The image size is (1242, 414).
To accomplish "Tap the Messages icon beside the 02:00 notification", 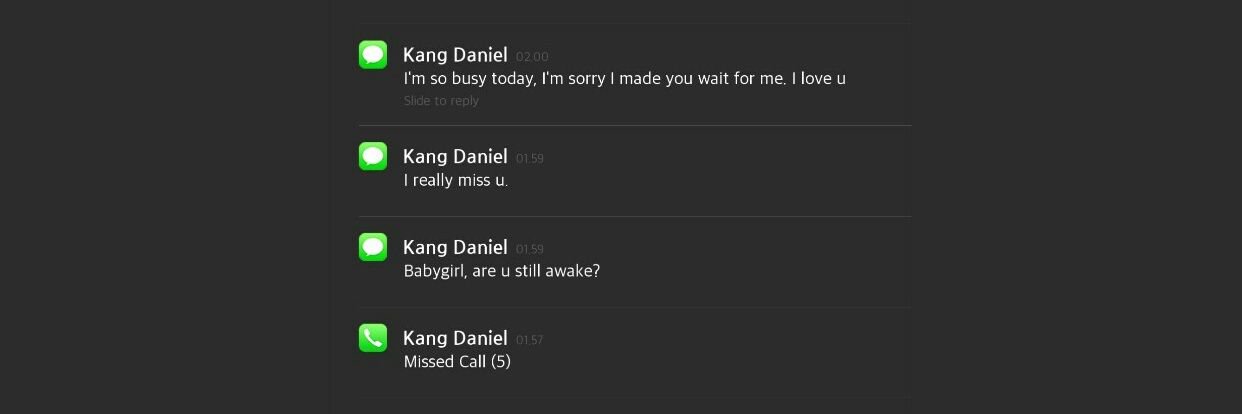I will (x=373, y=55).
